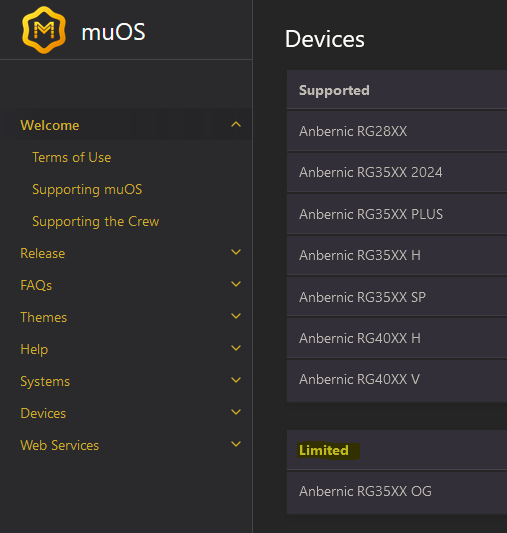Open the Supporting the Crew page
This screenshot has width=507, height=533.
tap(95, 222)
